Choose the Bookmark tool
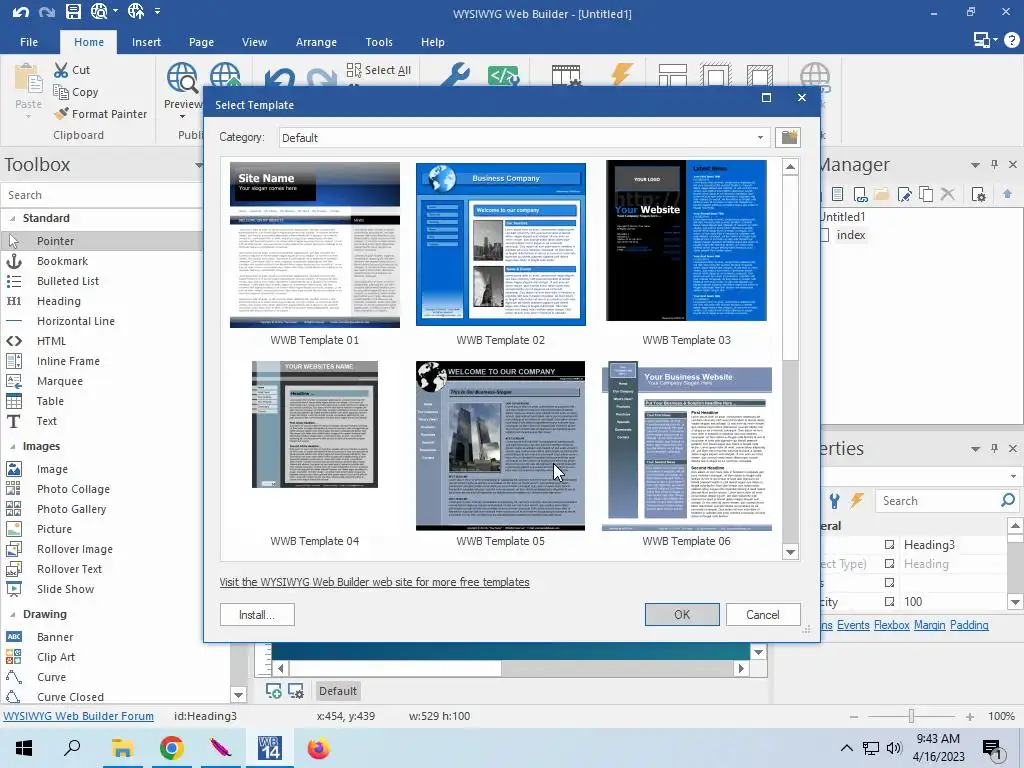The width and height of the screenshot is (1024, 768). pyautogui.click(x=62, y=261)
